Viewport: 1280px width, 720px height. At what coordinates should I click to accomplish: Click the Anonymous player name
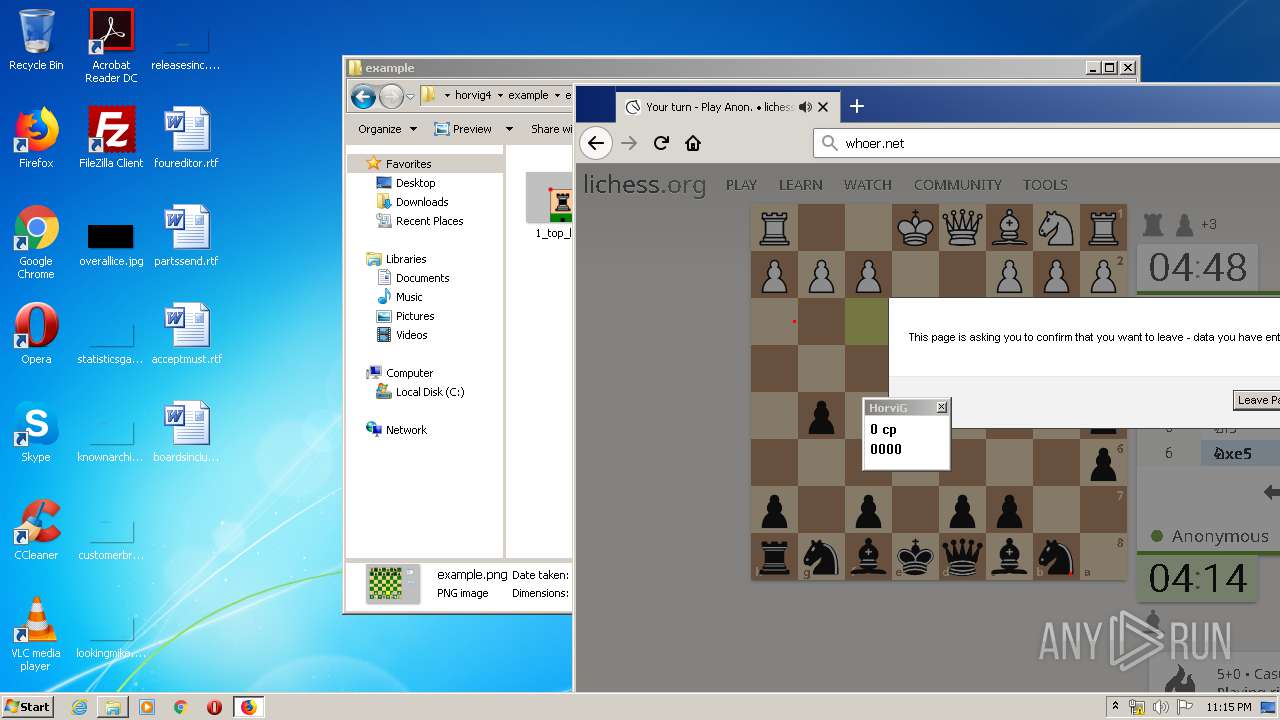coord(1220,536)
